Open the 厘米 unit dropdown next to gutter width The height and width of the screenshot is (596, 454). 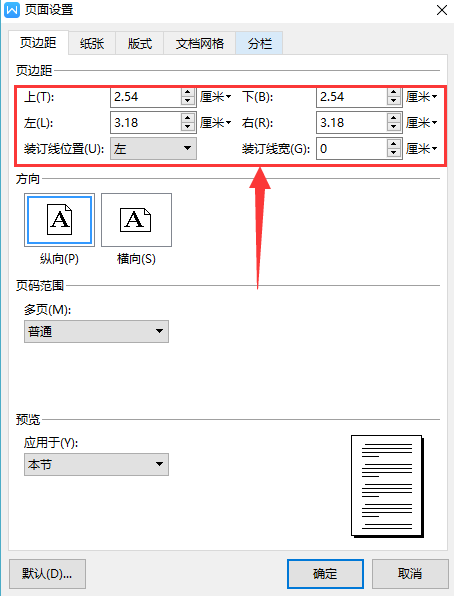coord(422,149)
